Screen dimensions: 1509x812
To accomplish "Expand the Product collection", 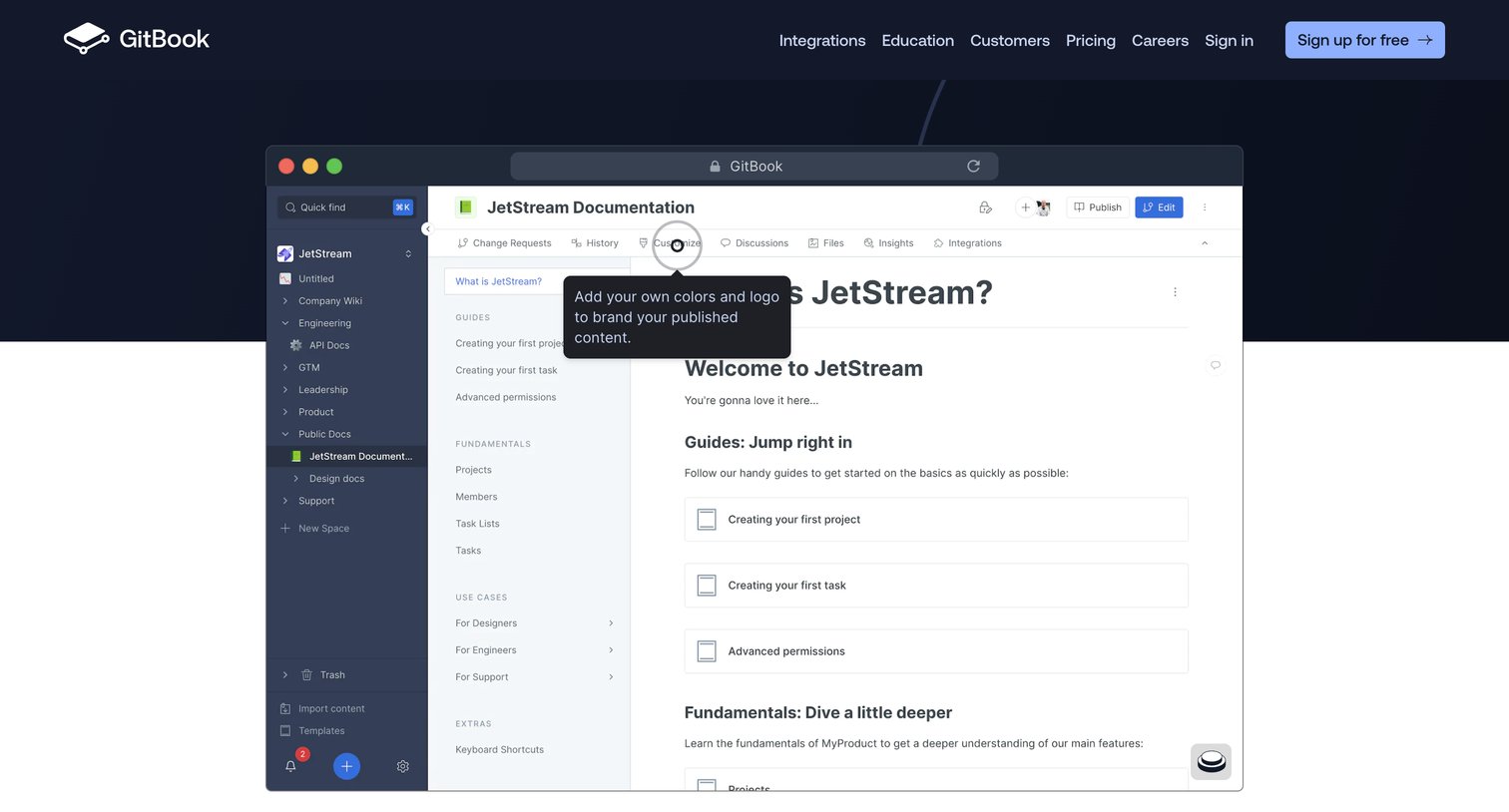I will click(x=285, y=412).
